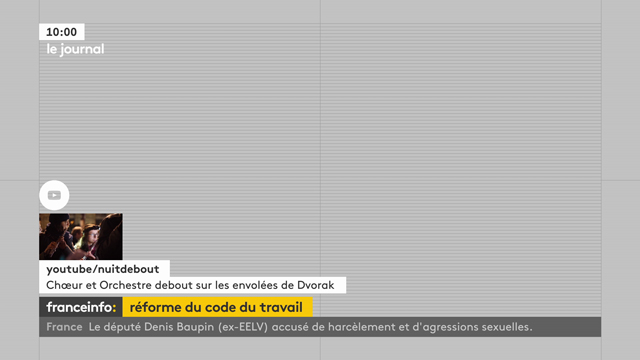Select the "France" ticker category label
Image resolution: width=640 pixels, height=360 pixels.
64,327
